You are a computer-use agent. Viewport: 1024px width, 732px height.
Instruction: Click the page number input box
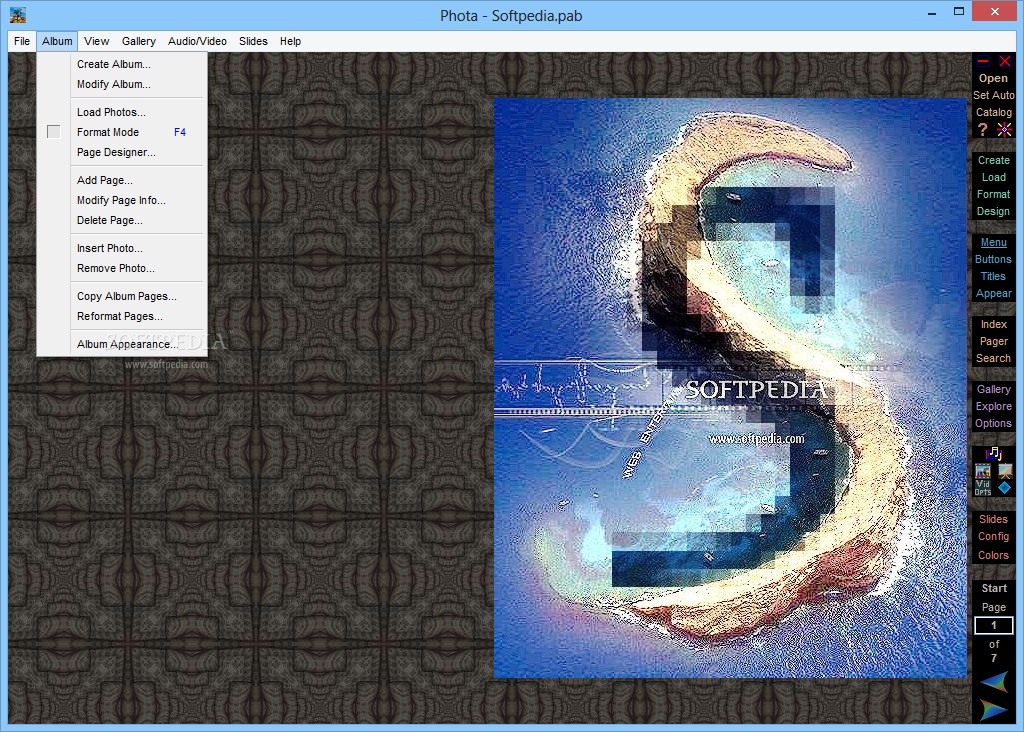click(993, 626)
